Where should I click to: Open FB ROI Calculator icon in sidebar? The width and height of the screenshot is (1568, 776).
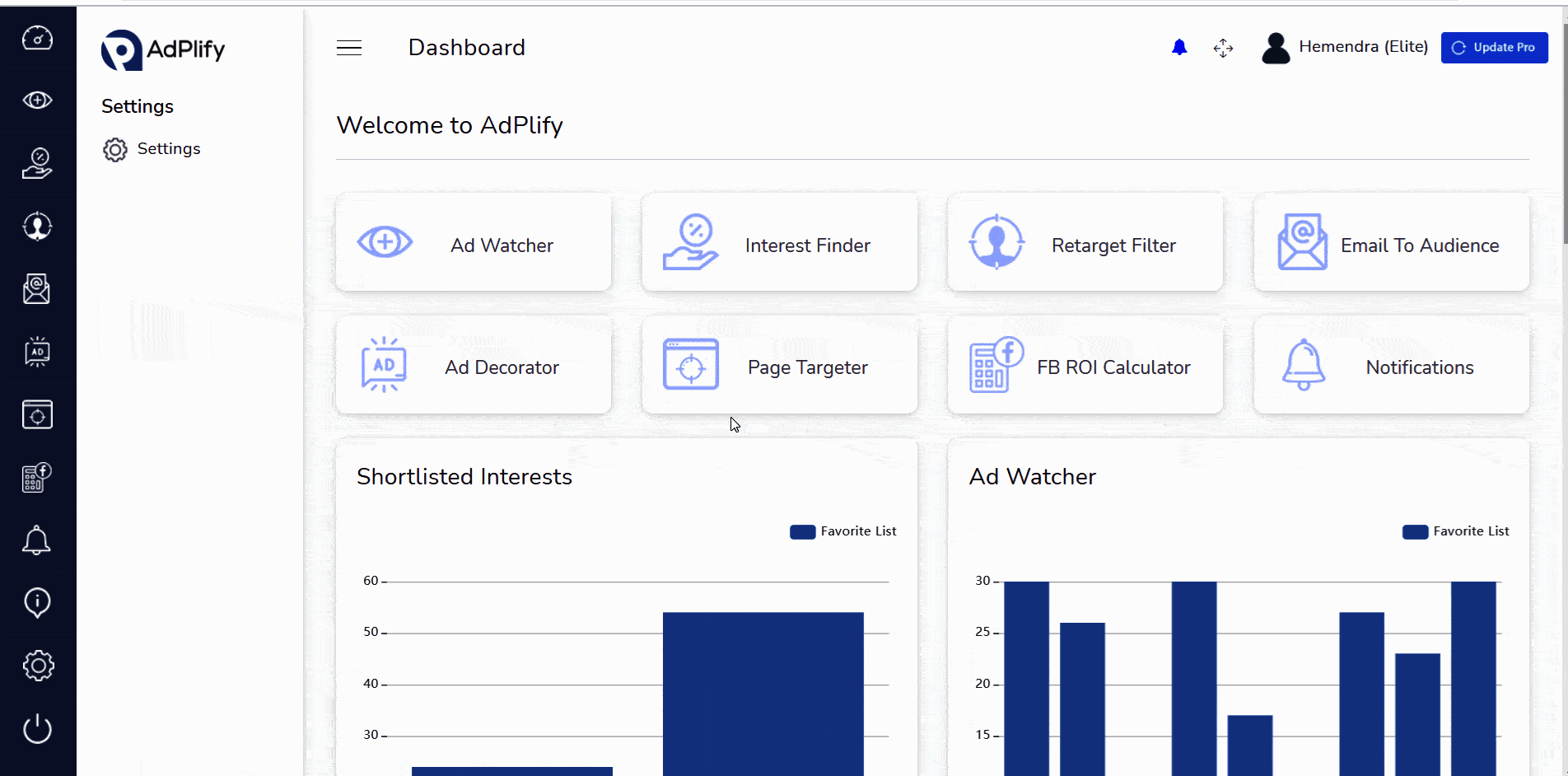click(x=37, y=477)
